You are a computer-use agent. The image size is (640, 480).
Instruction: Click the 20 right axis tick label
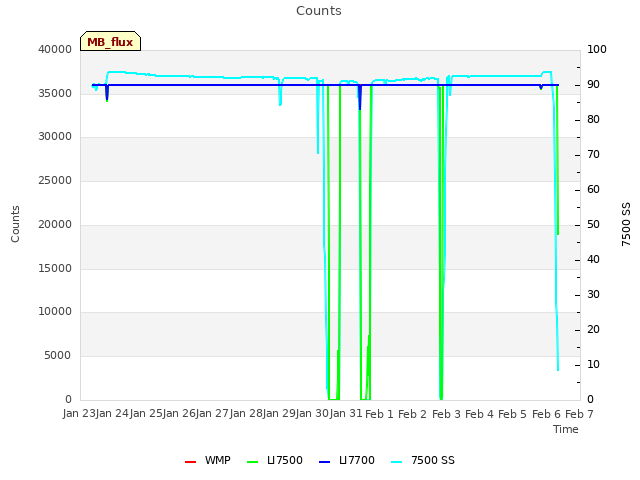pos(593,330)
